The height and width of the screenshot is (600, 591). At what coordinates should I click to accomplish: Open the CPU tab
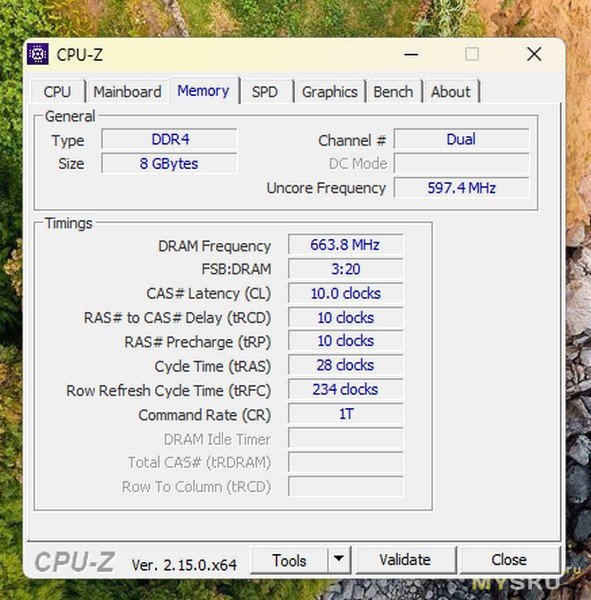[57, 92]
